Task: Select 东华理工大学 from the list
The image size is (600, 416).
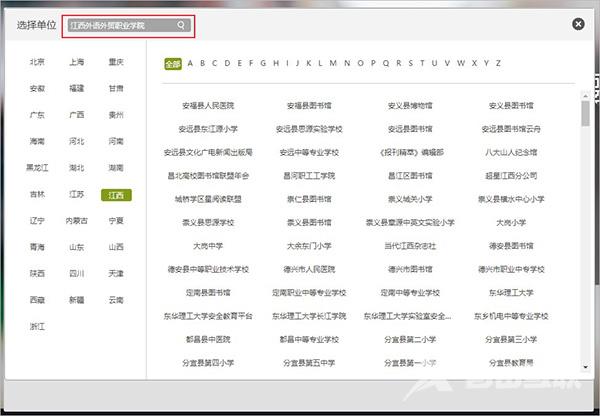Action: 510,292
